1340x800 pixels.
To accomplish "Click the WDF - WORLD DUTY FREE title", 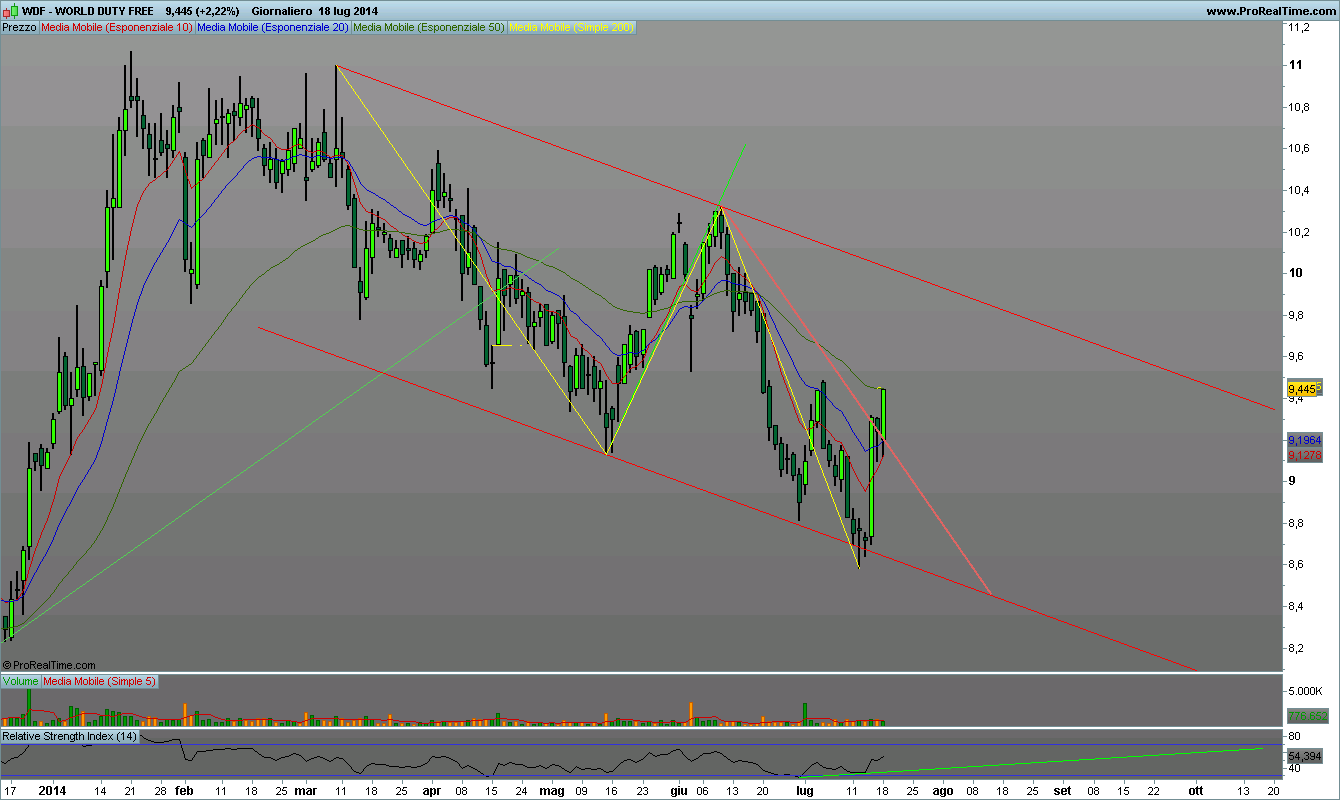I will point(88,11).
